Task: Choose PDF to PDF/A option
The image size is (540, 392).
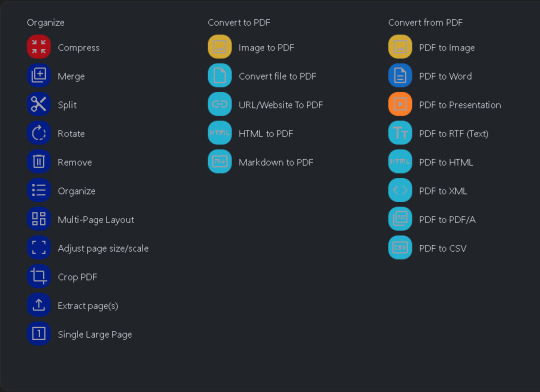Action: tap(447, 220)
